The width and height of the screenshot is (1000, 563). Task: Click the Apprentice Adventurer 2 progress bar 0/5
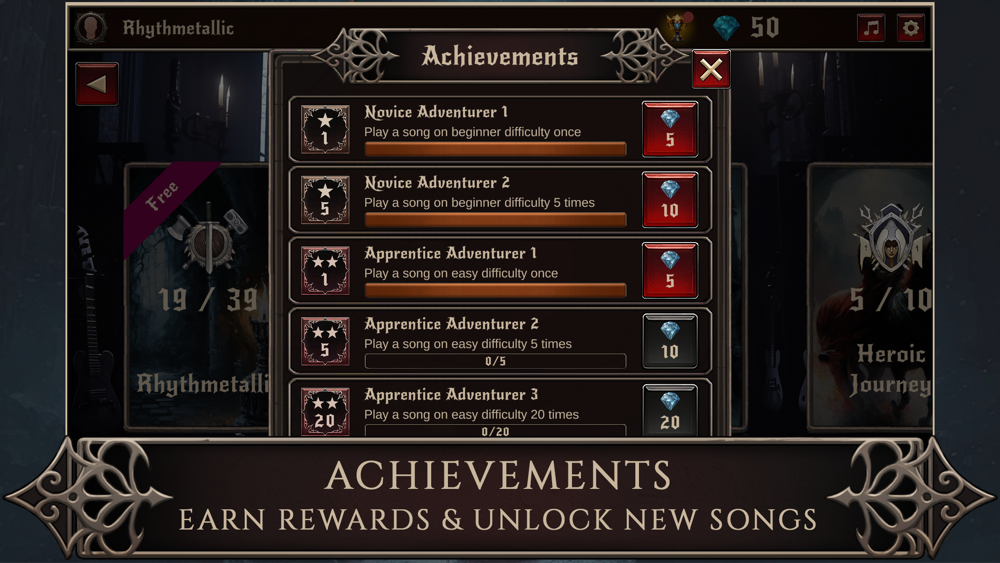[496, 361]
